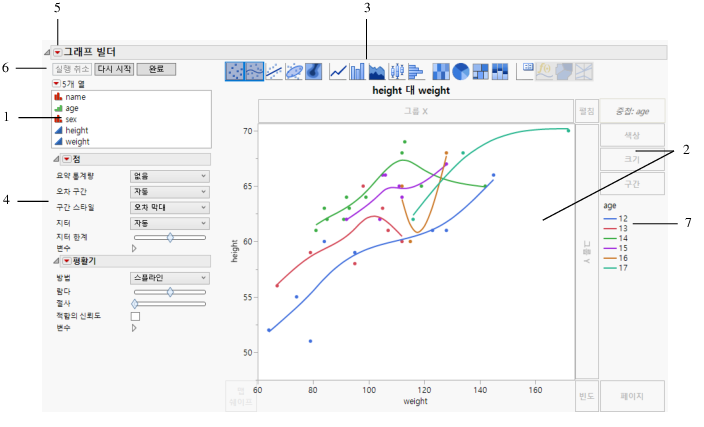Click the 펼침 drop zone
The height and width of the screenshot is (427, 704).
[587, 111]
